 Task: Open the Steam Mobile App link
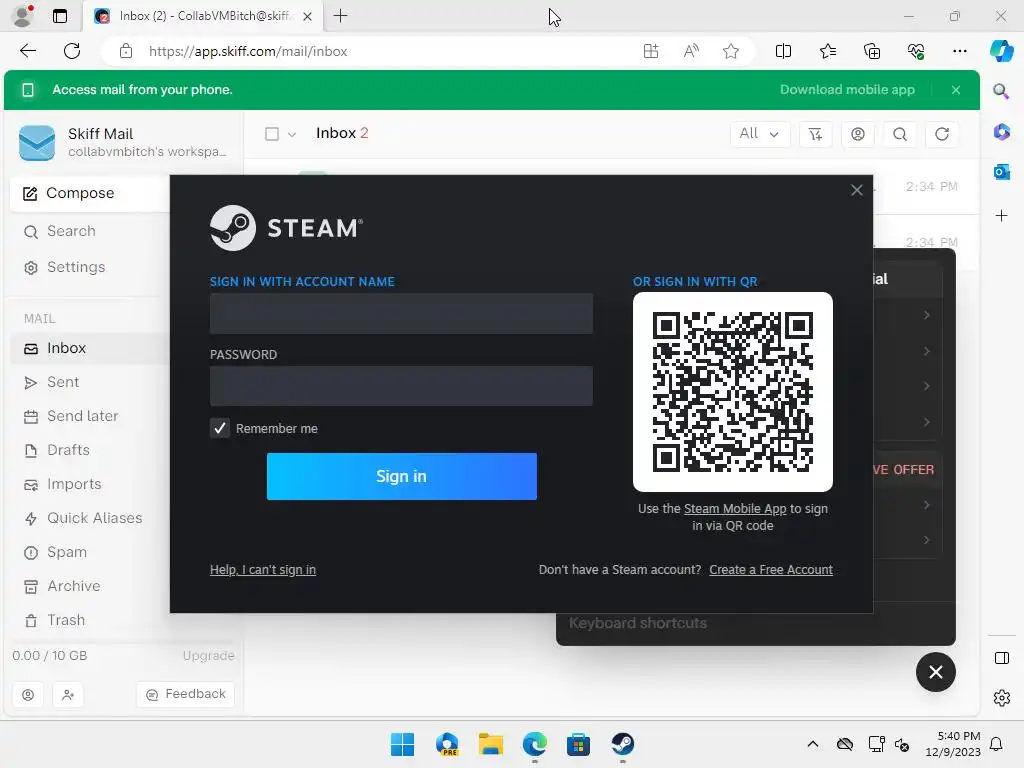pos(735,509)
